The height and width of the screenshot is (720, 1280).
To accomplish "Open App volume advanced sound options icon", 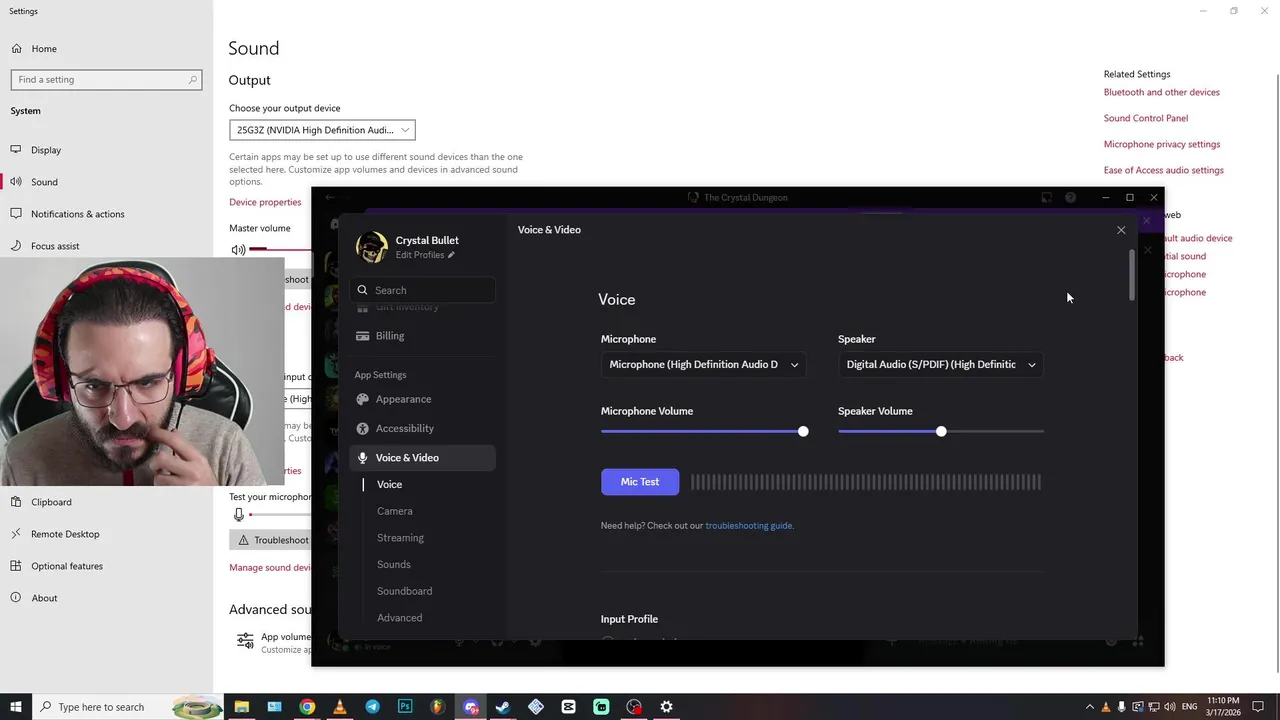I will [x=244, y=641].
